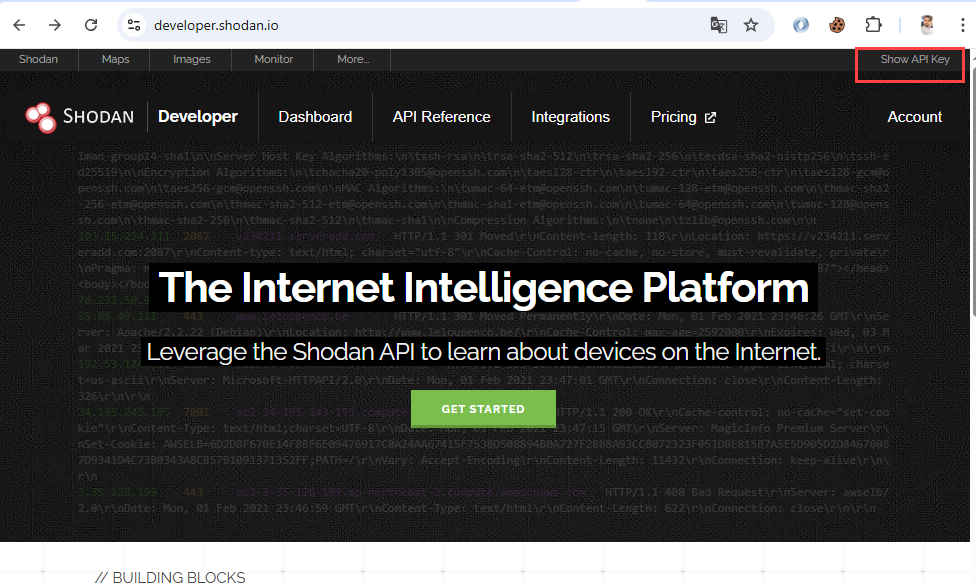This screenshot has height=584, width=976.
Task: Click the "Leverage the Shodan API" subtitle
Action: click(484, 352)
